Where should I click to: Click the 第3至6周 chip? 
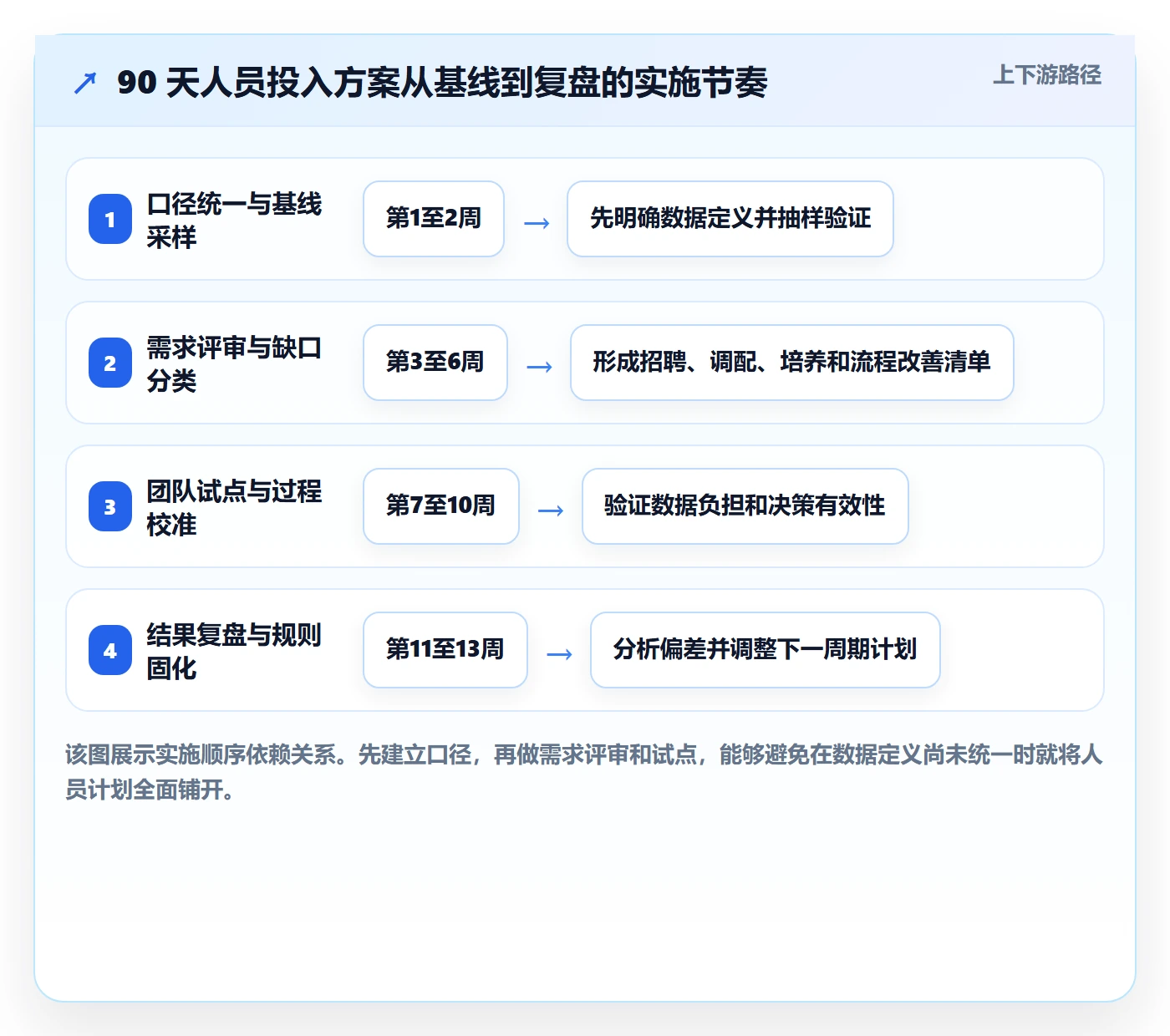[435, 363]
